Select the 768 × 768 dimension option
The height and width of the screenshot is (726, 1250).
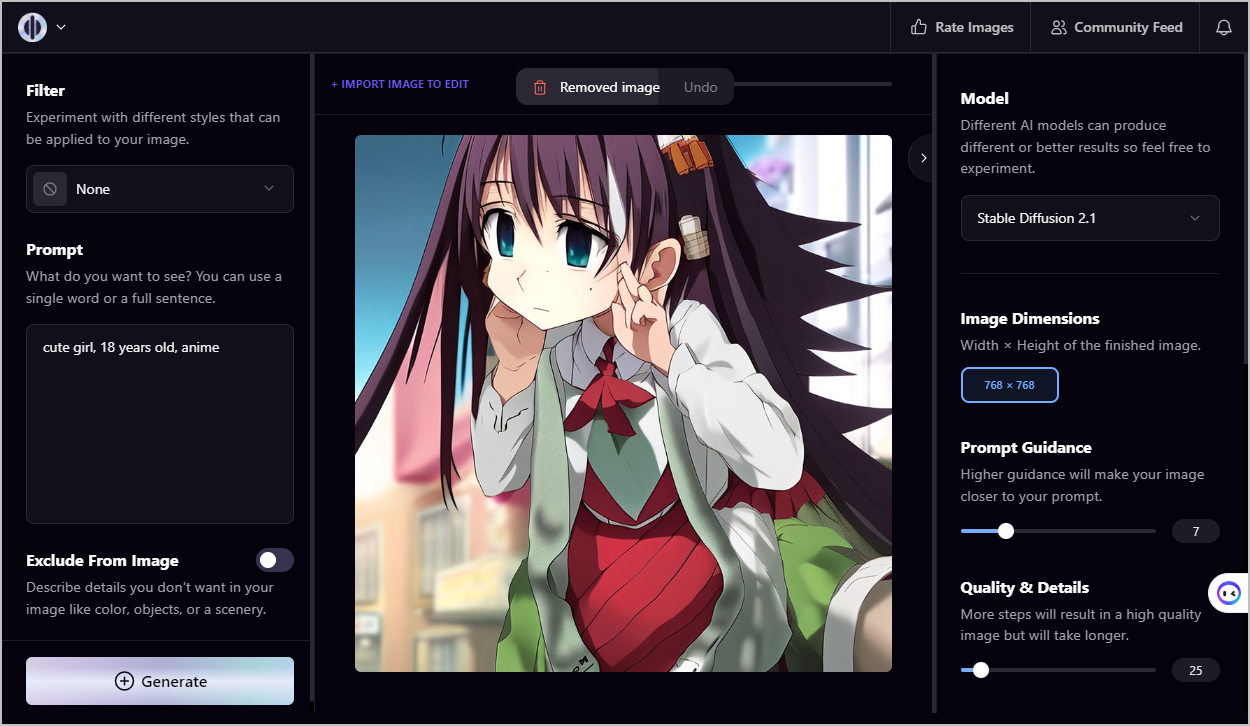[x=1010, y=385]
